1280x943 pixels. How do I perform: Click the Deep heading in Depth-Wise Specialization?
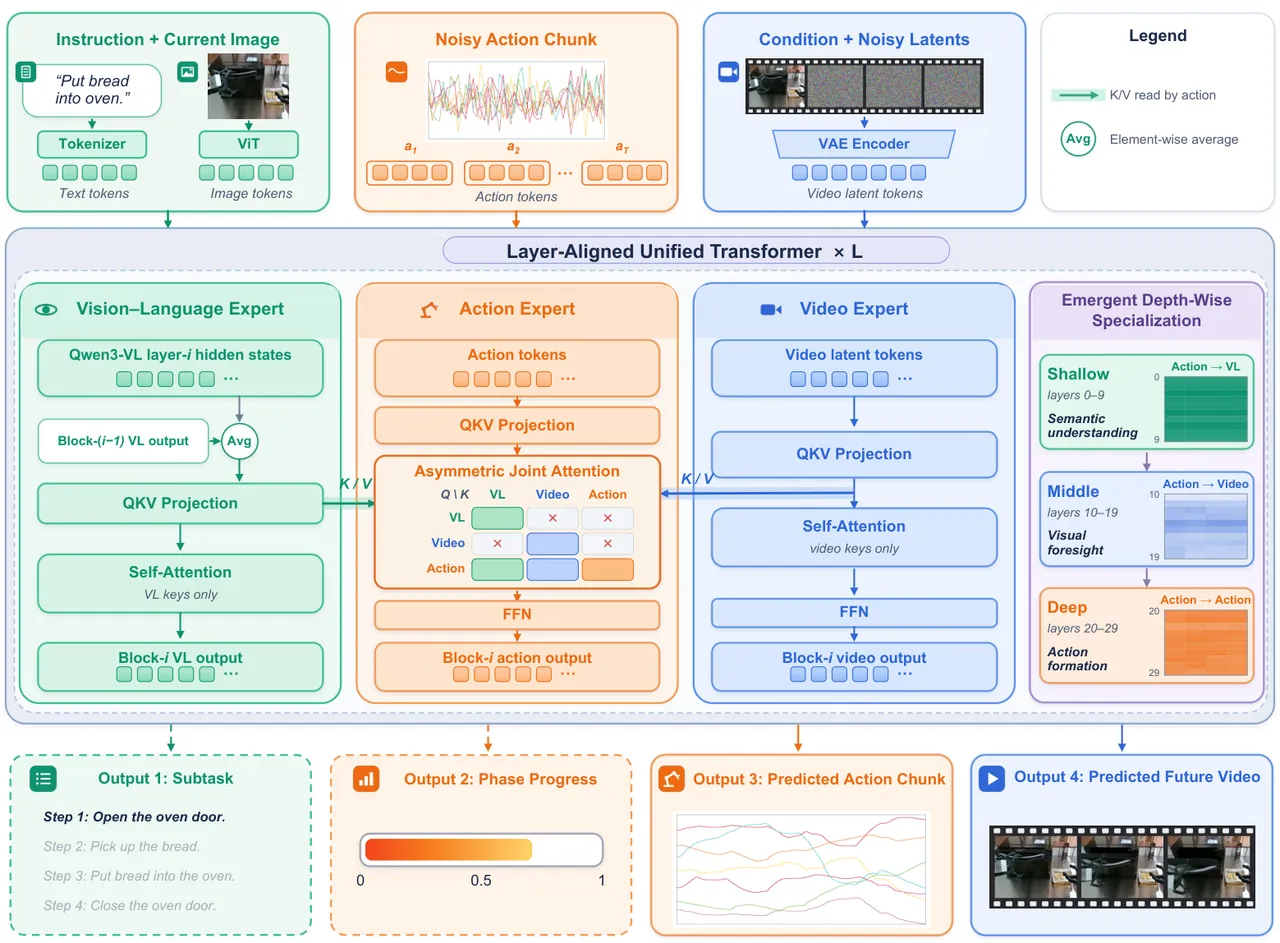tap(1067, 607)
